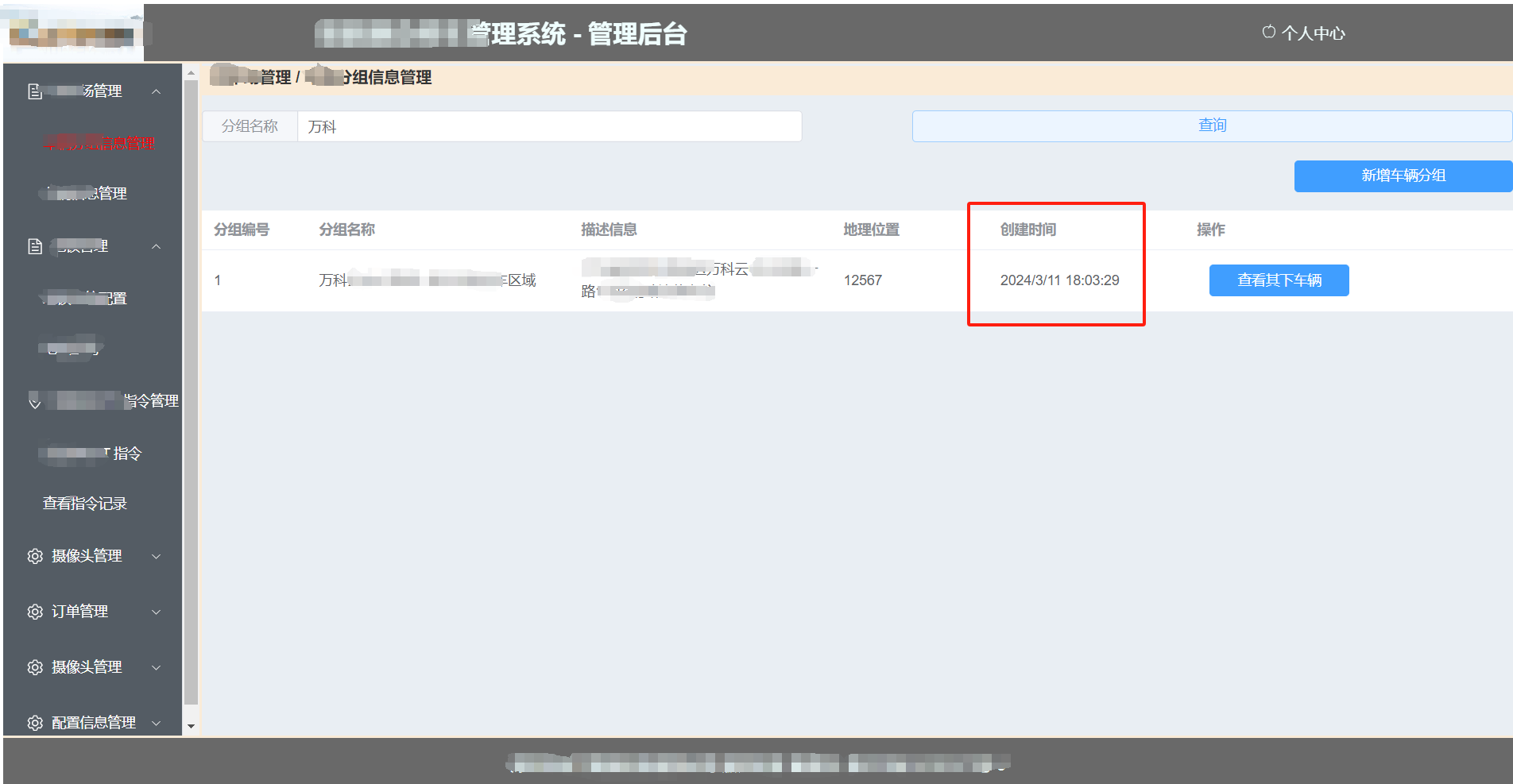Click the sidebar scrollbar down arrow
This screenshot has height=784, width=1513.
(191, 726)
